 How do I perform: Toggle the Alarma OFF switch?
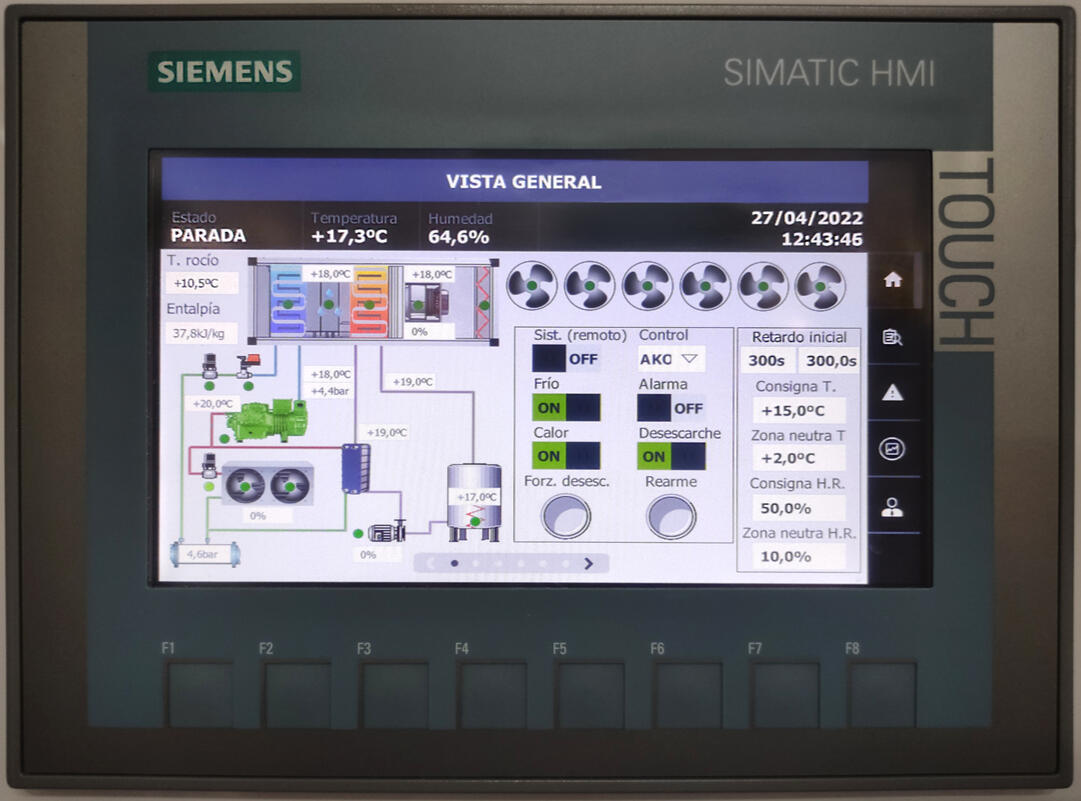pyautogui.click(x=671, y=408)
